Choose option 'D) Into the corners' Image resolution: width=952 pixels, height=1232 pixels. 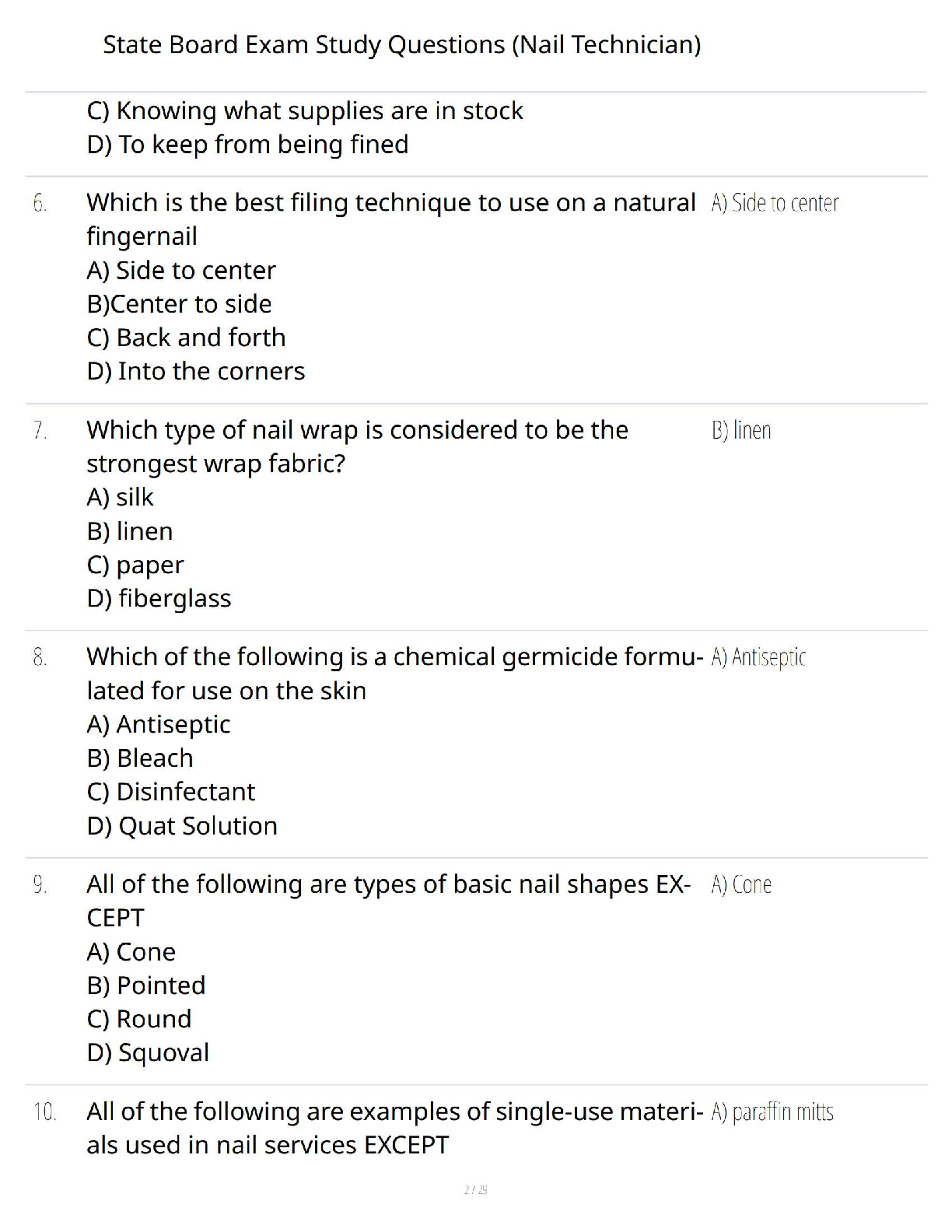(196, 371)
